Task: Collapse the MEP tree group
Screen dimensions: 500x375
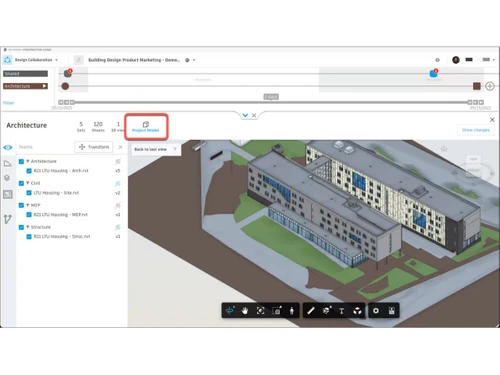Action: pyautogui.click(x=28, y=205)
